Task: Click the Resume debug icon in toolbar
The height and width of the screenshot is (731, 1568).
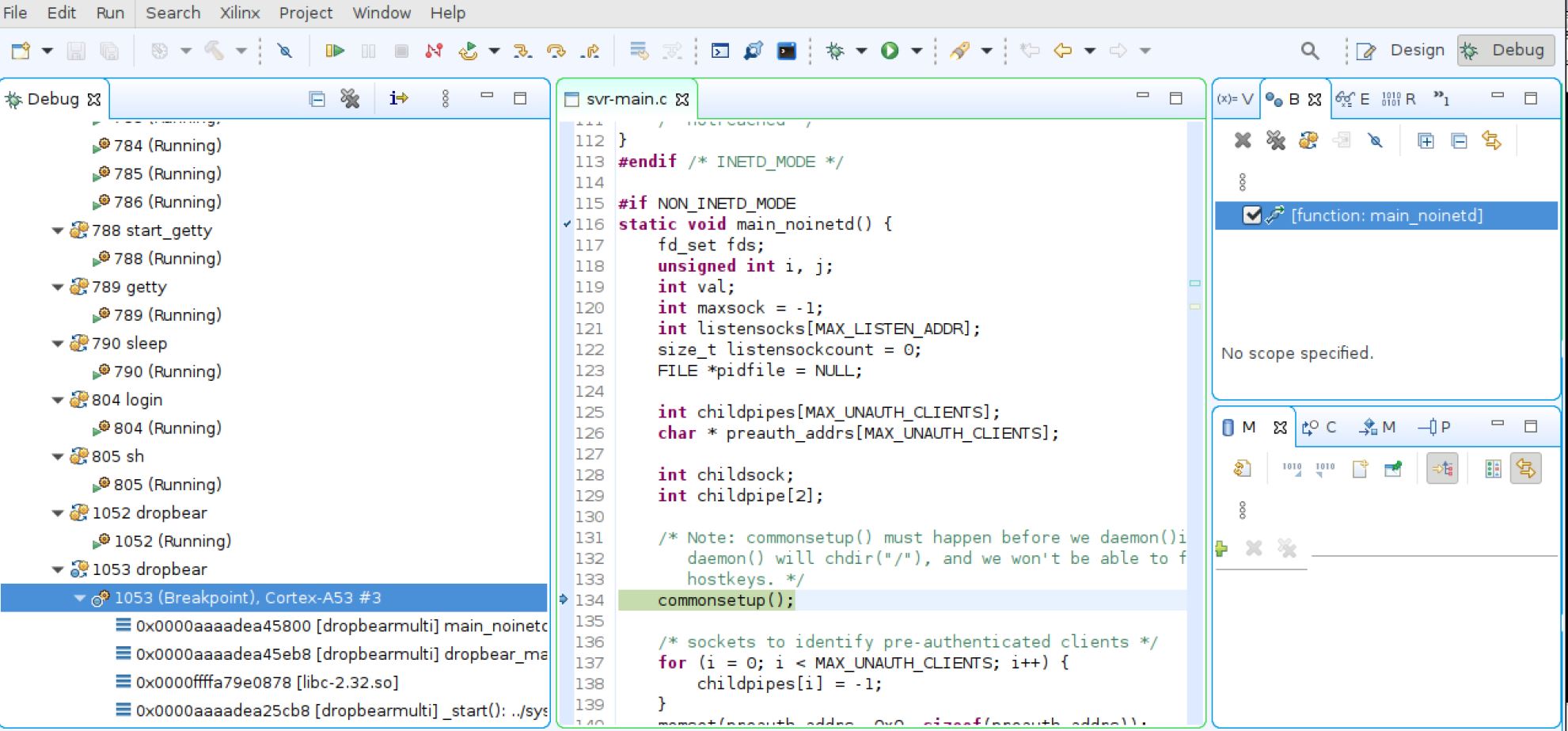Action: (334, 51)
